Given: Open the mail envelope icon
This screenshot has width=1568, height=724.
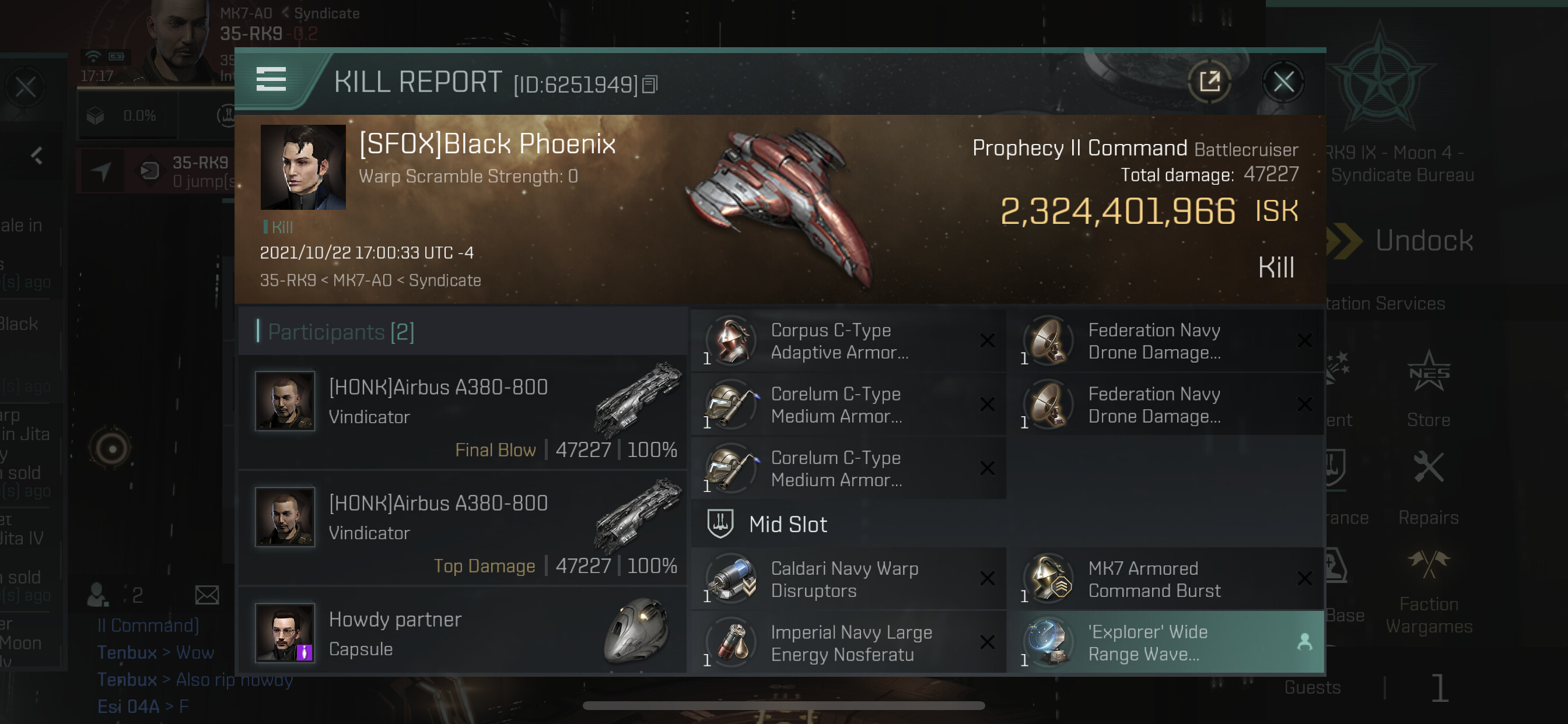Looking at the screenshot, I should point(207,595).
